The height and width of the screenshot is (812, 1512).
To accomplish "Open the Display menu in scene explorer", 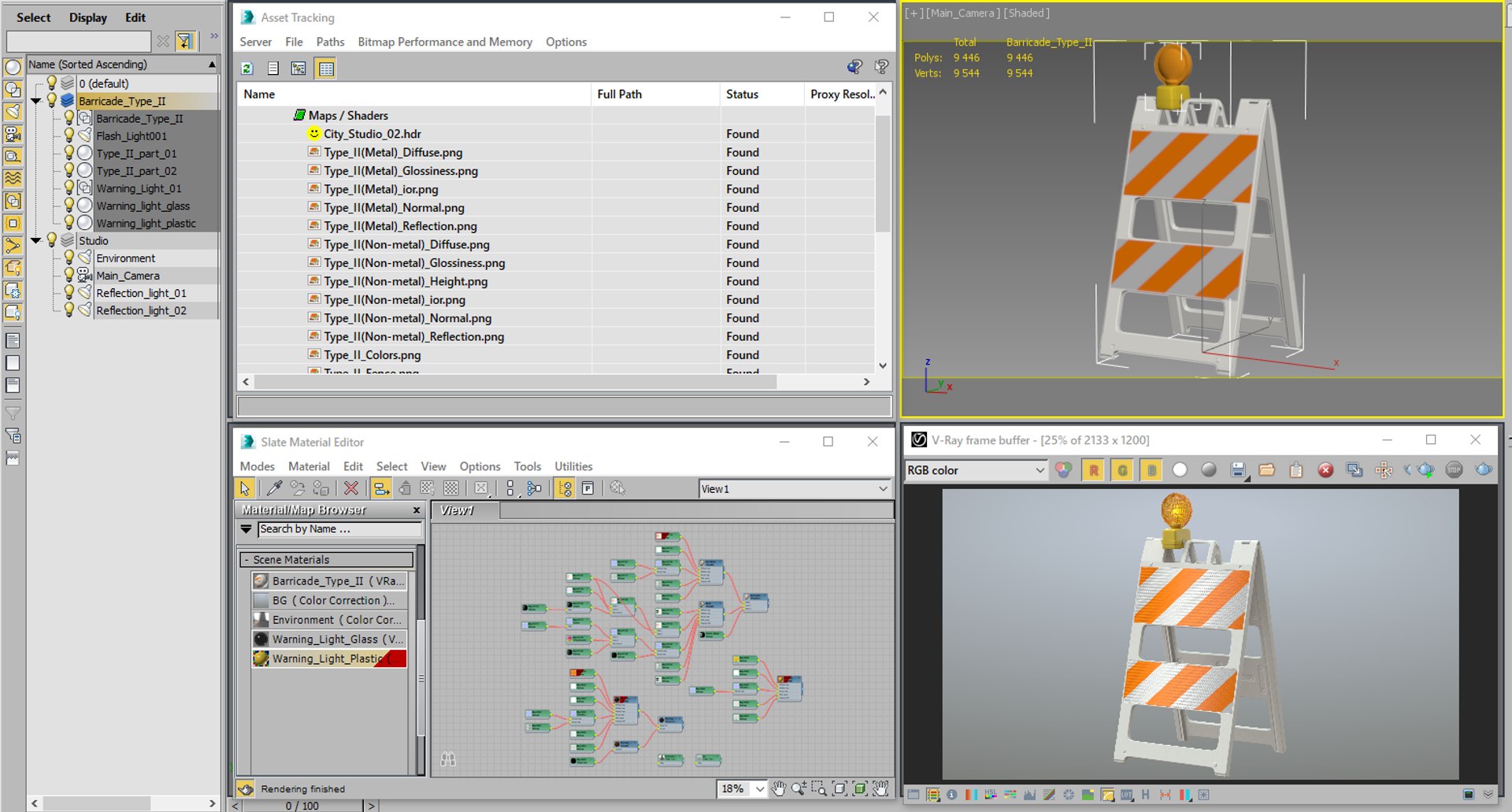I will click(87, 17).
